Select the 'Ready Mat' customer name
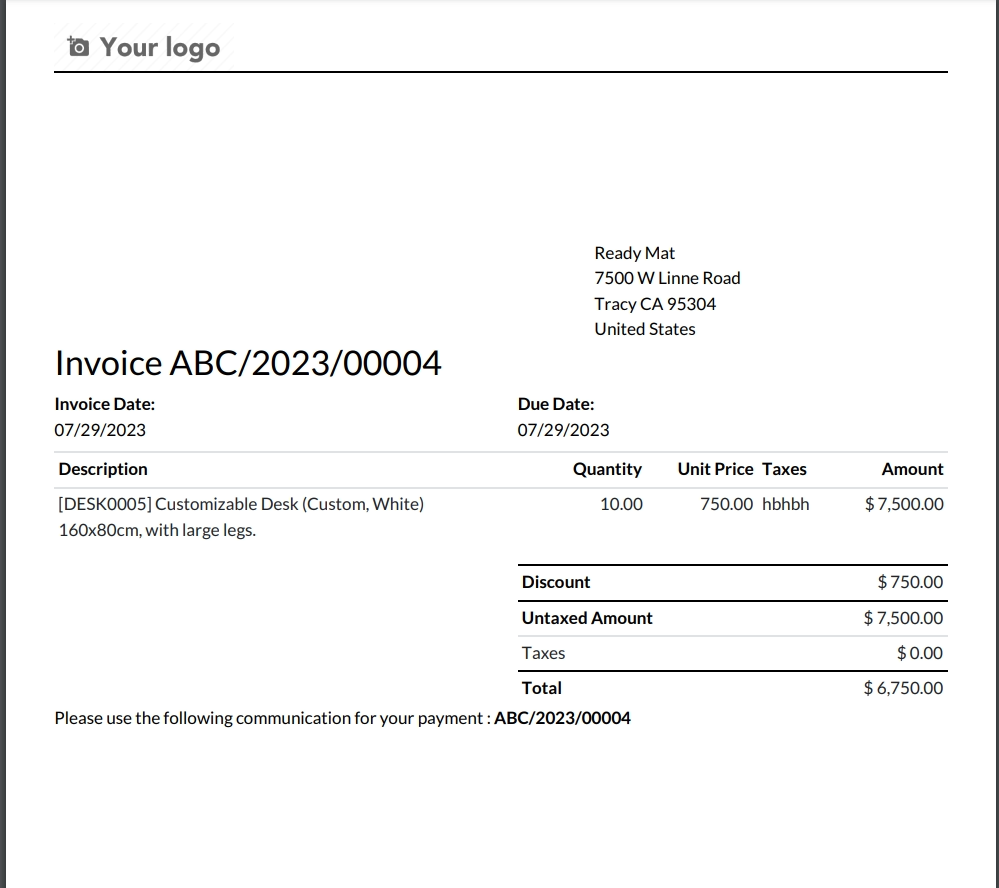 point(634,253)
